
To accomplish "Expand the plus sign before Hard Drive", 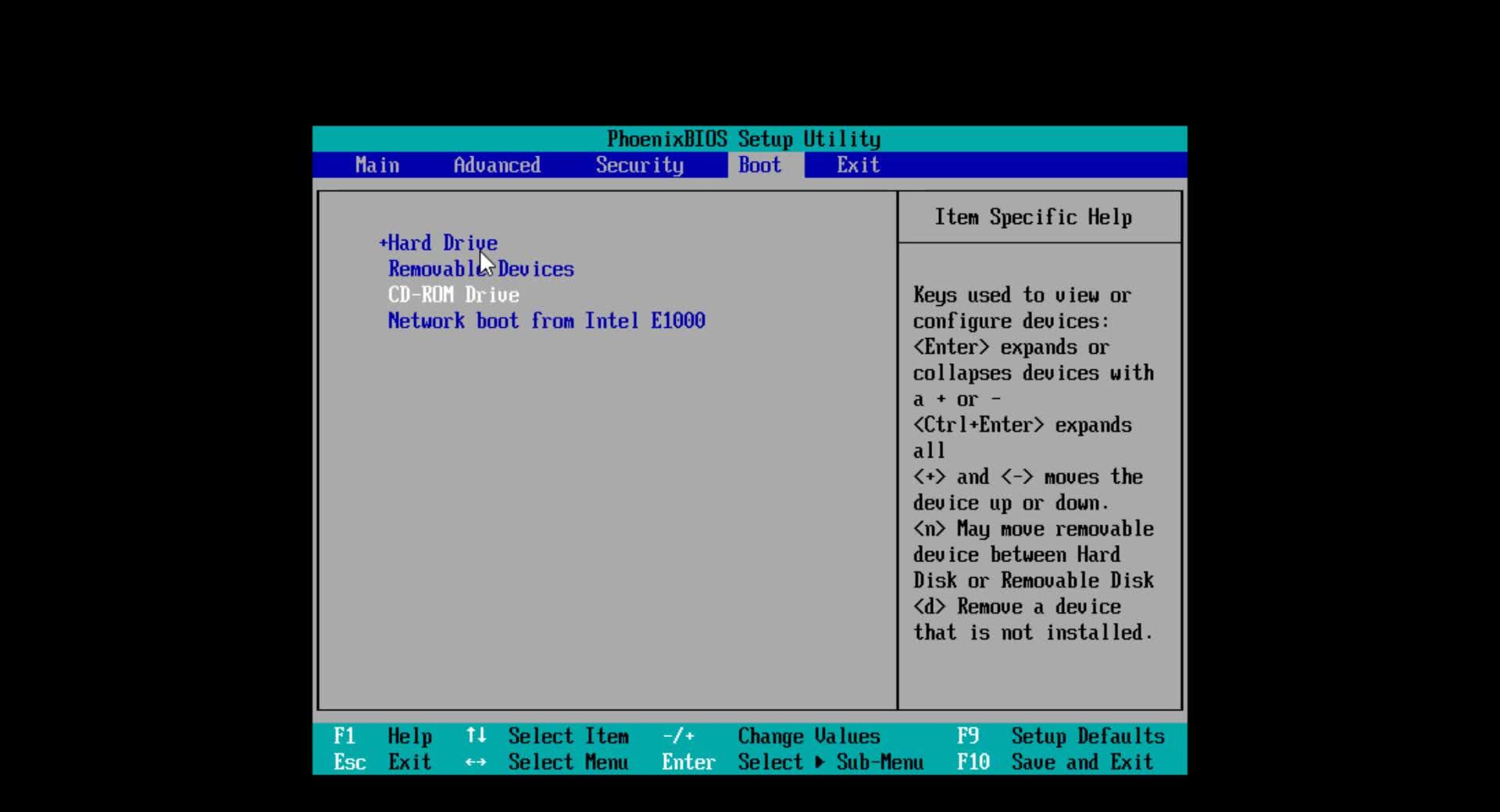I will point(383,243).
